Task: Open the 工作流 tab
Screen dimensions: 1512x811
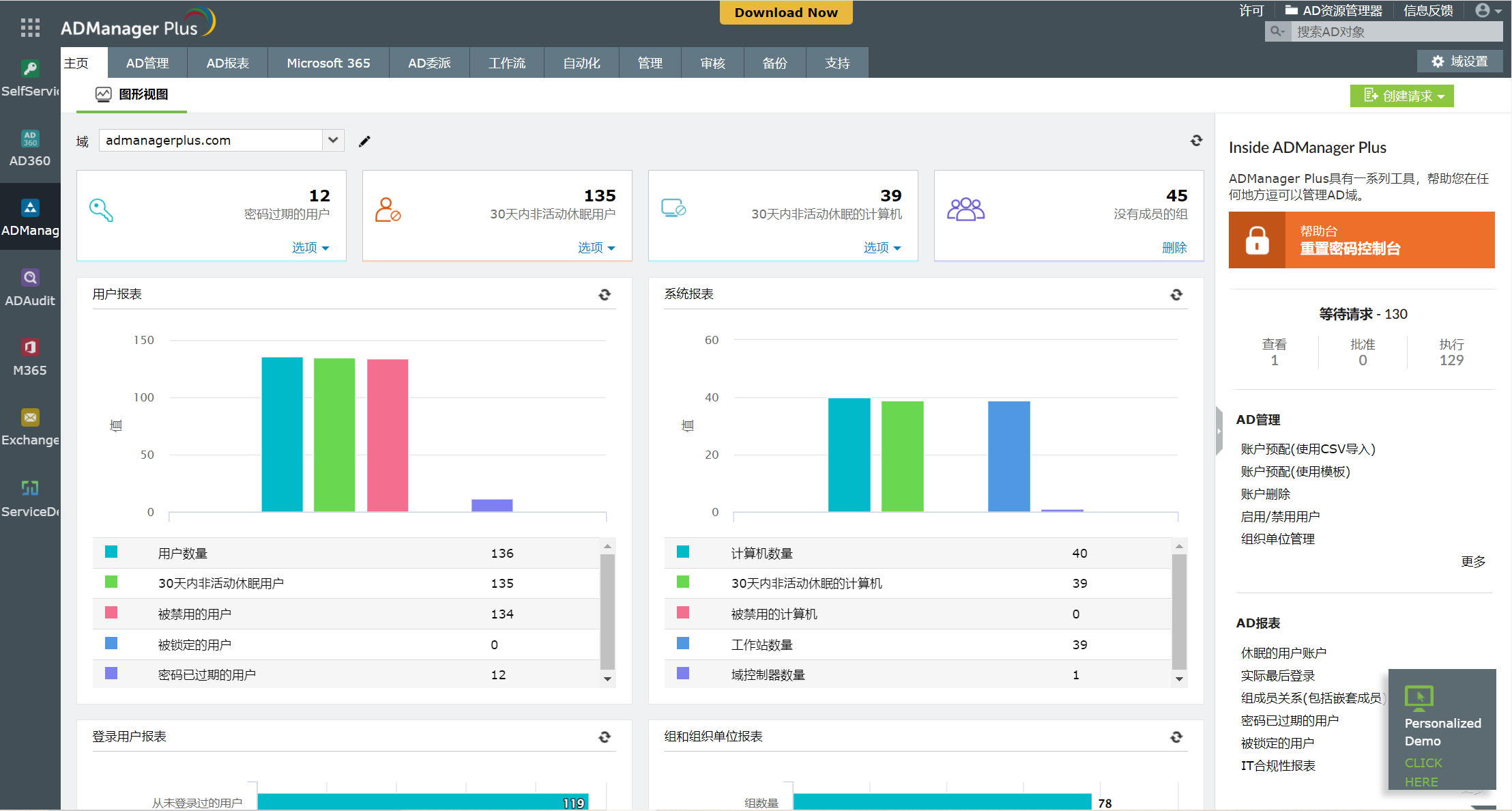Action: [507, 63]
